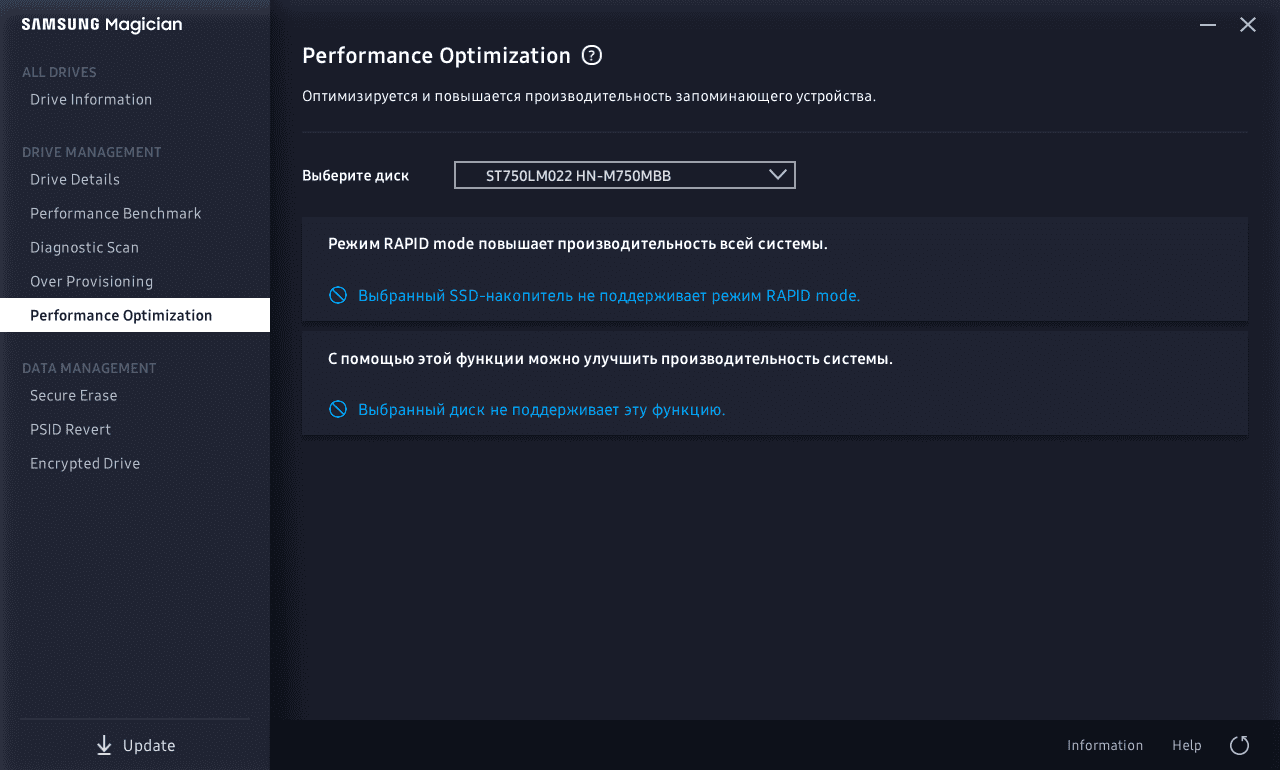The height and width of the screenshot is (770, 1280).
Task: Open Drive Information page
Action: (x=91, y=99)
